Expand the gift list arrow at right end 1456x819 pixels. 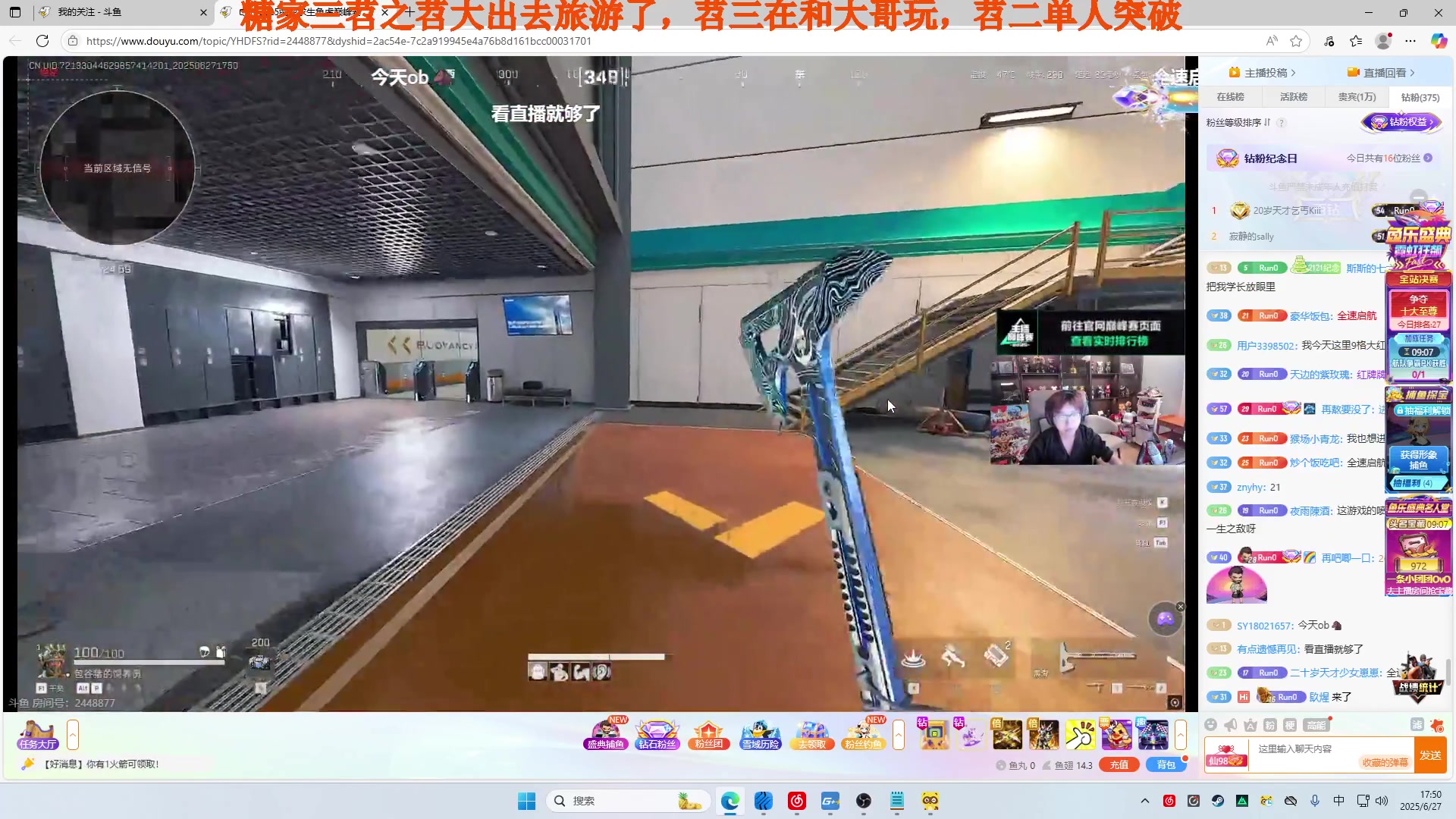[1181, 734]
